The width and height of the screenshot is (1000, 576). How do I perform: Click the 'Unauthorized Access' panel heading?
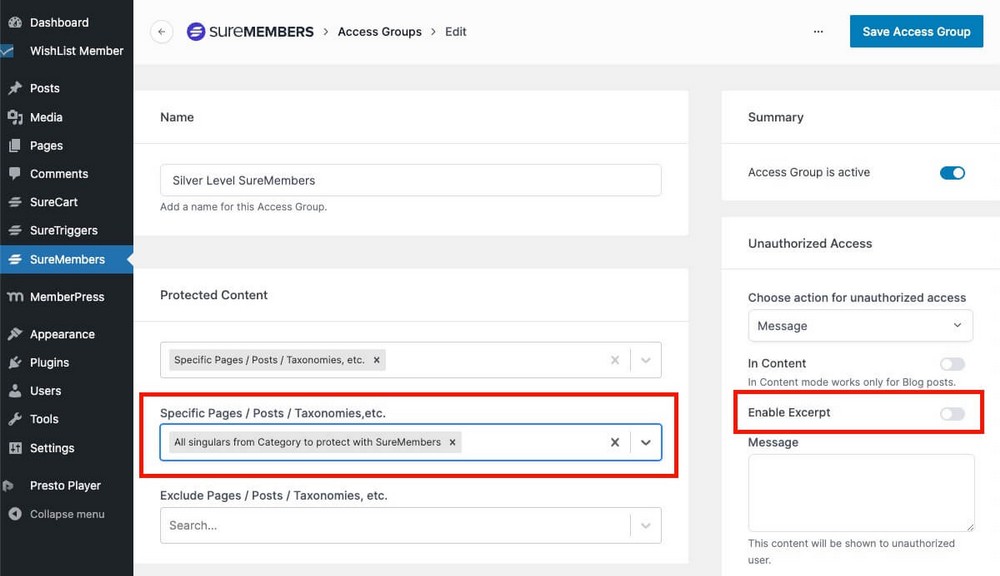(x=810, y=244)
